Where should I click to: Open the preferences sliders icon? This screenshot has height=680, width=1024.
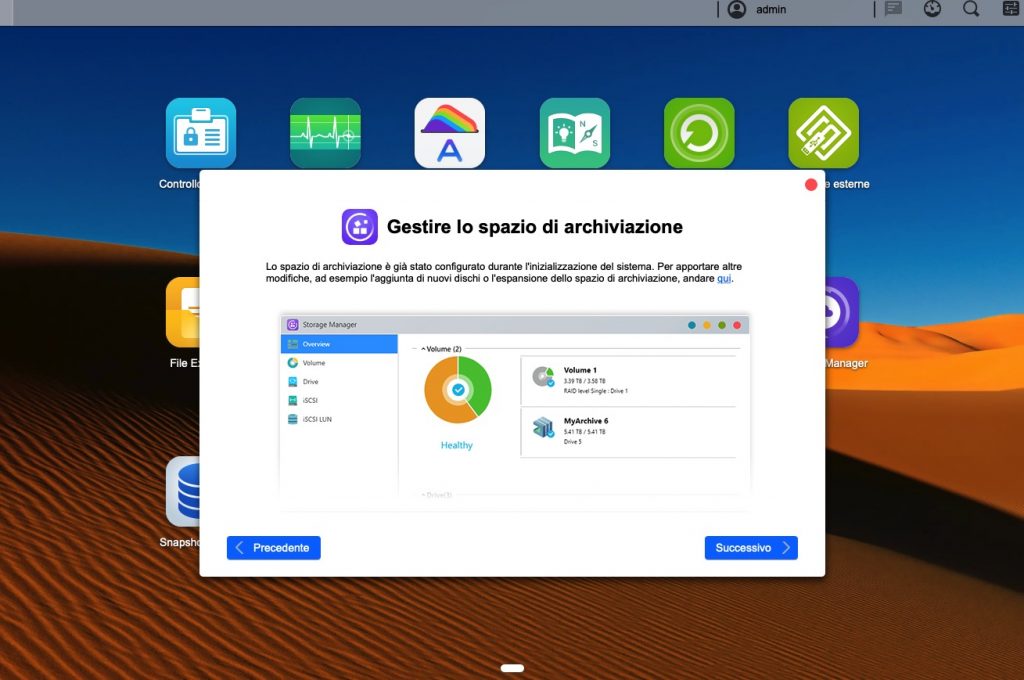1010,9
